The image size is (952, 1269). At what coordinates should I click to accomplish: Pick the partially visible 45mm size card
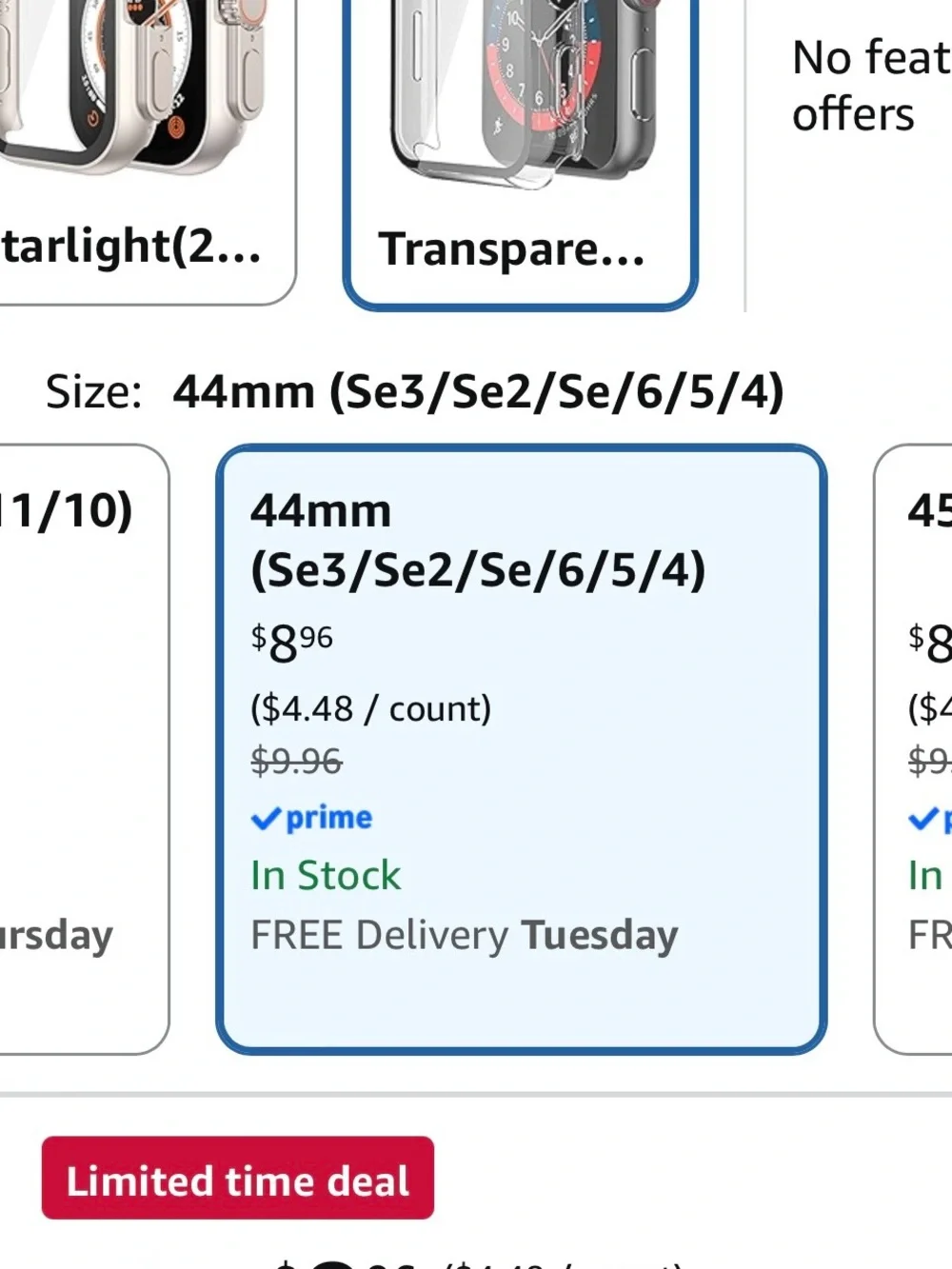tap(913, 749)
